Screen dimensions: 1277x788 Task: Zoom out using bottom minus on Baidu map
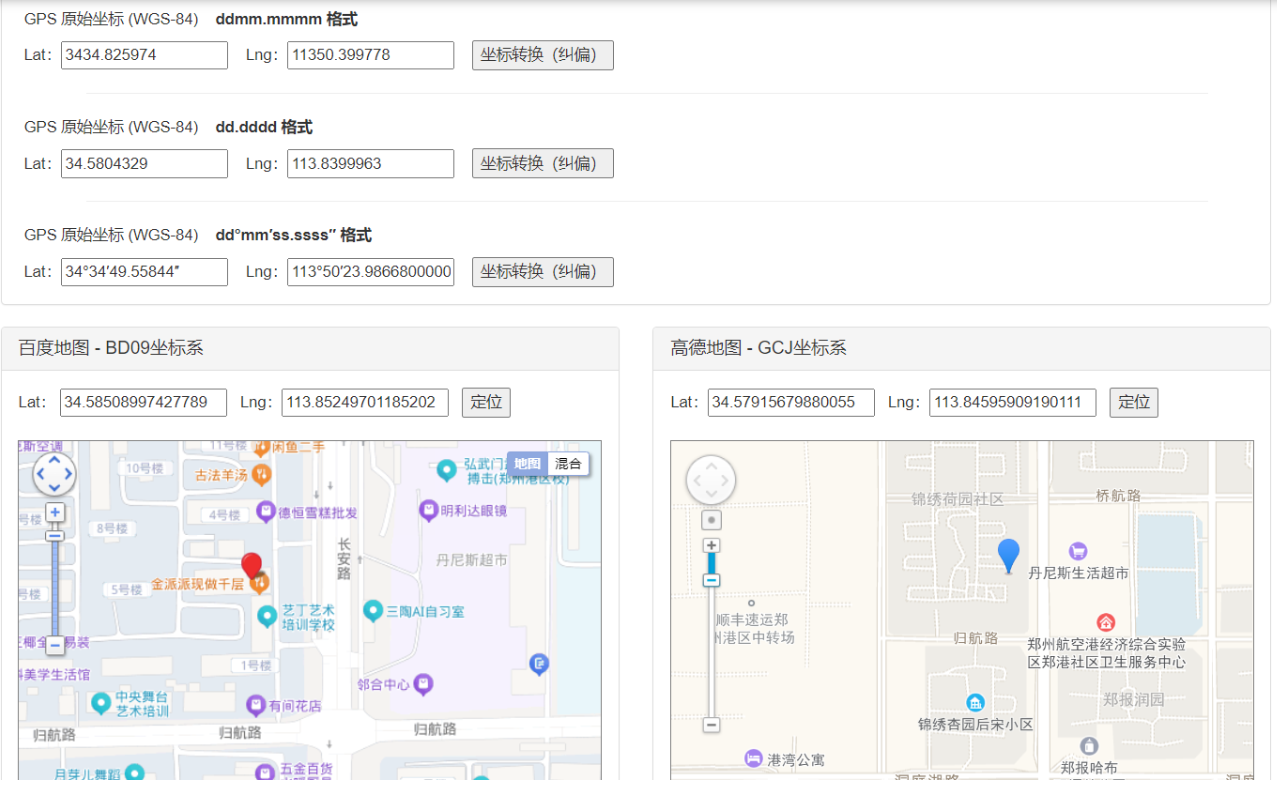click(x=55, y=647)
